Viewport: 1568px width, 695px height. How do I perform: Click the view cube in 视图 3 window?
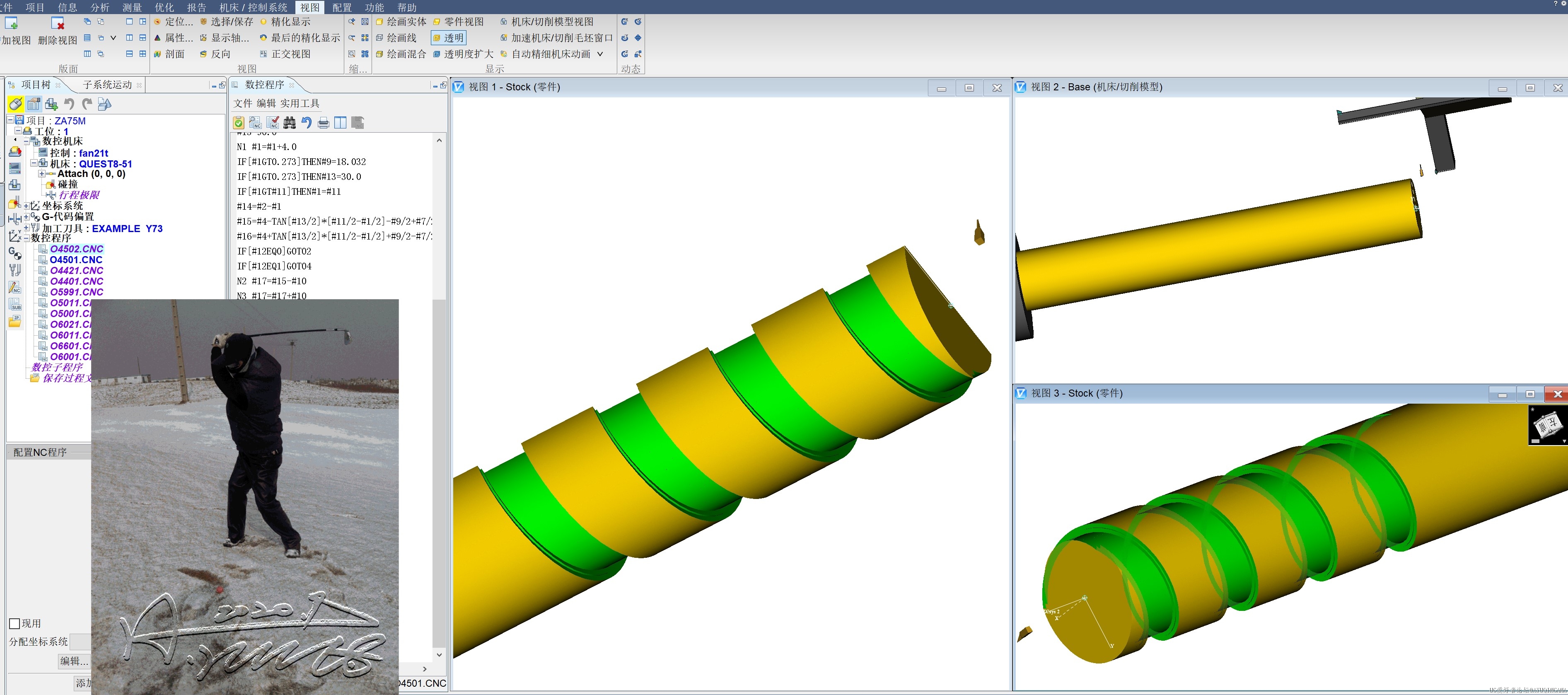click(1547, 424)
